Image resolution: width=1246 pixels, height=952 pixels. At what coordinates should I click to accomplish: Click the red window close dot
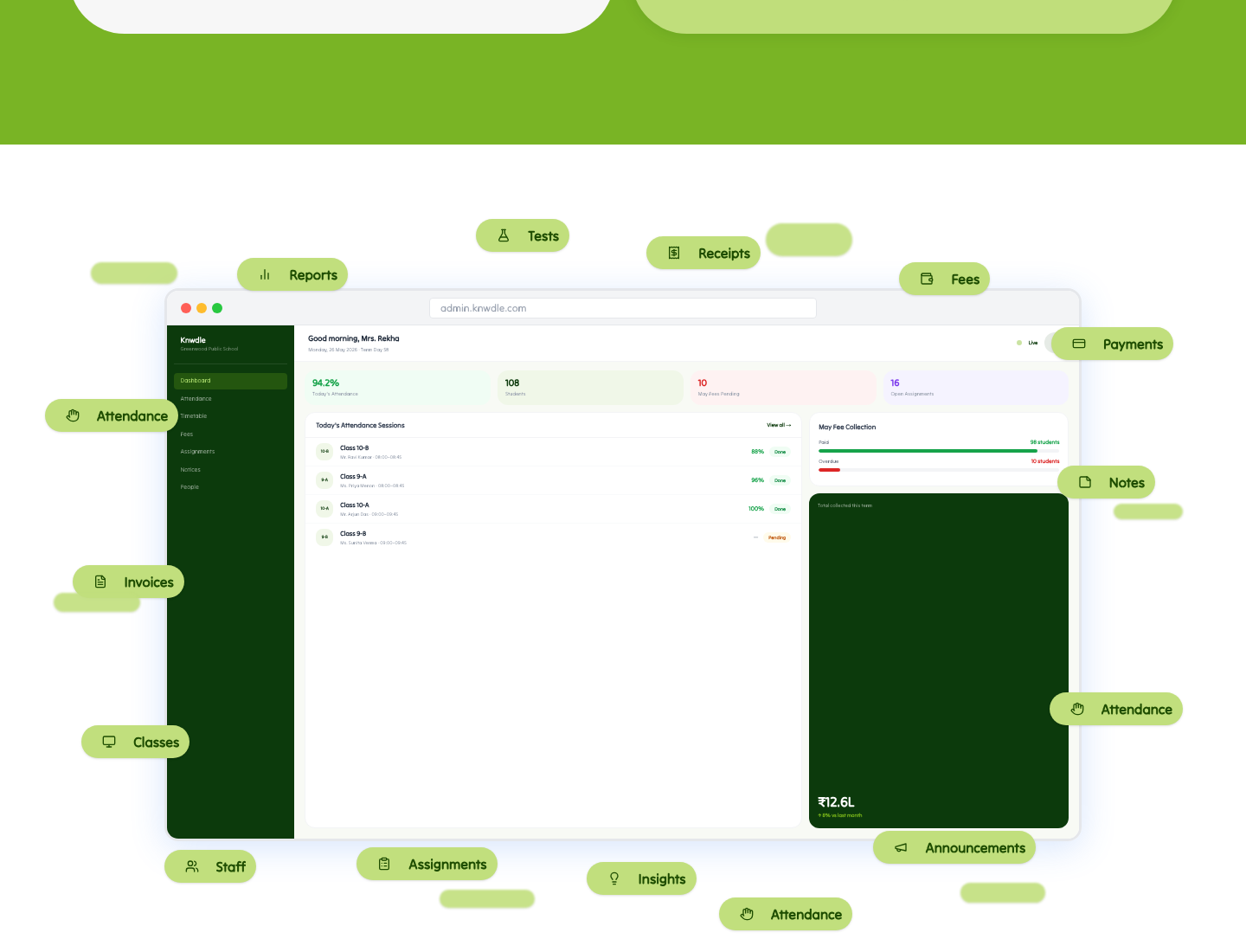click(186, 308)
